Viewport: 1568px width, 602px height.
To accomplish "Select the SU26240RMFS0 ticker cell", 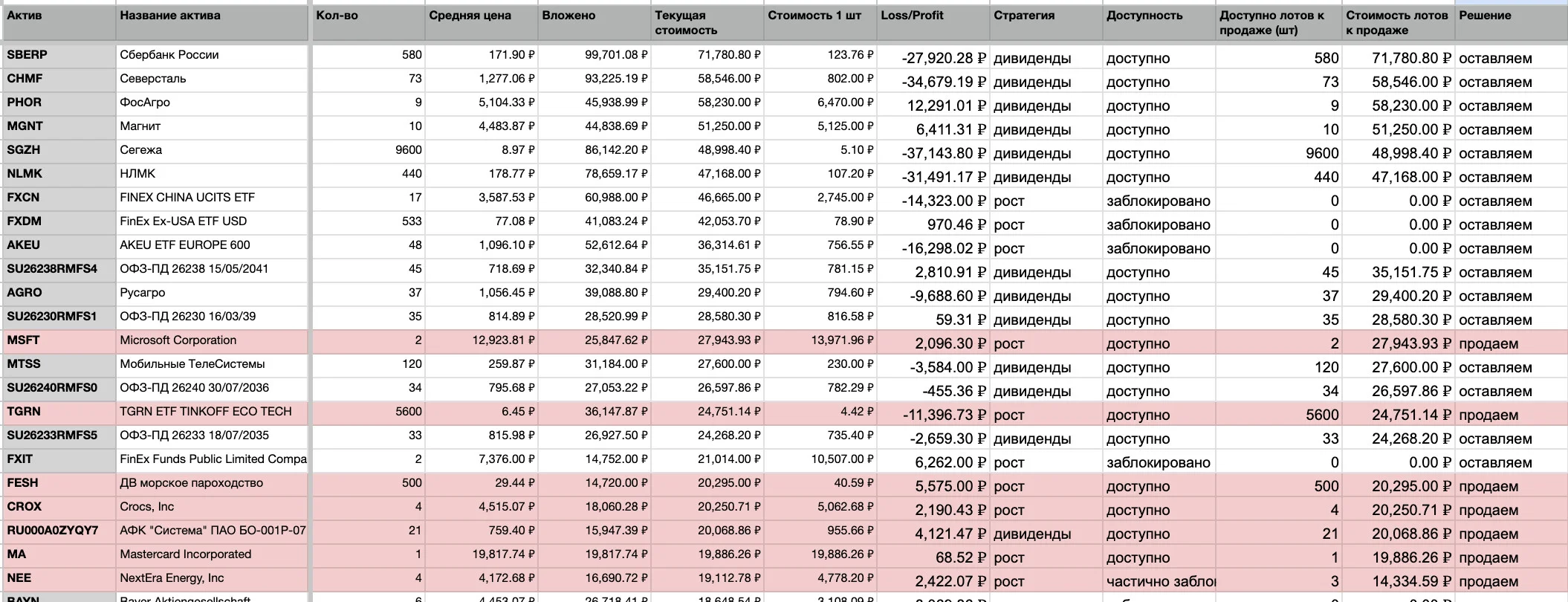I will tap(59, 389).
